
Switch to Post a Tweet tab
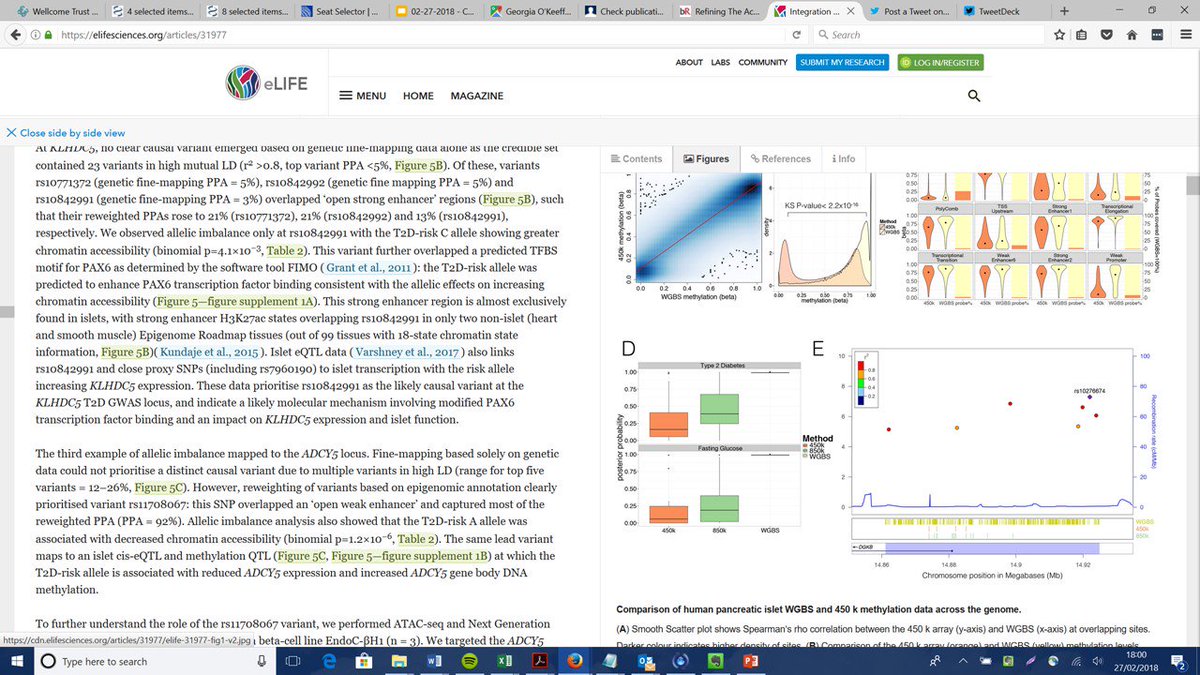[908, 10]
